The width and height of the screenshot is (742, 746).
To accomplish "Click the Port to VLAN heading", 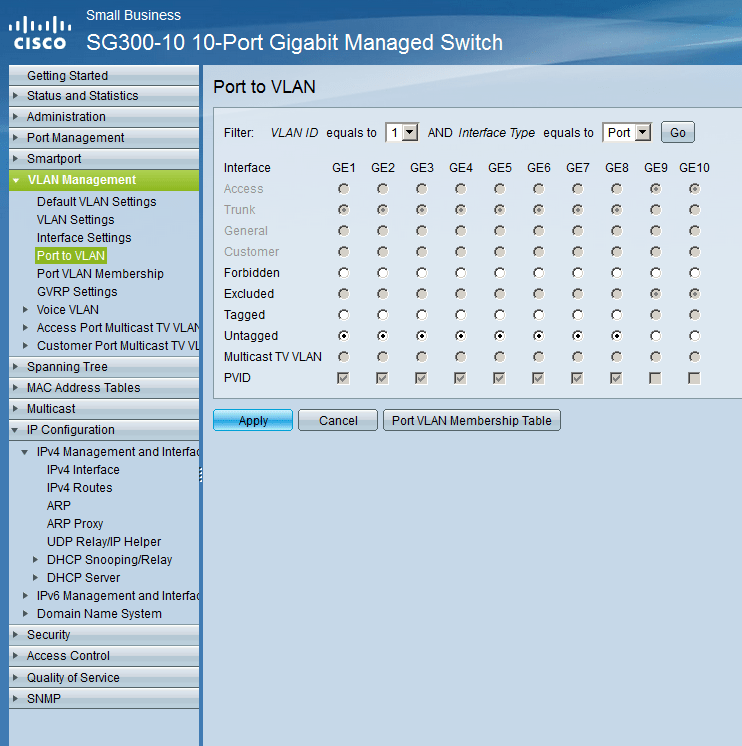I will [264, 87].
